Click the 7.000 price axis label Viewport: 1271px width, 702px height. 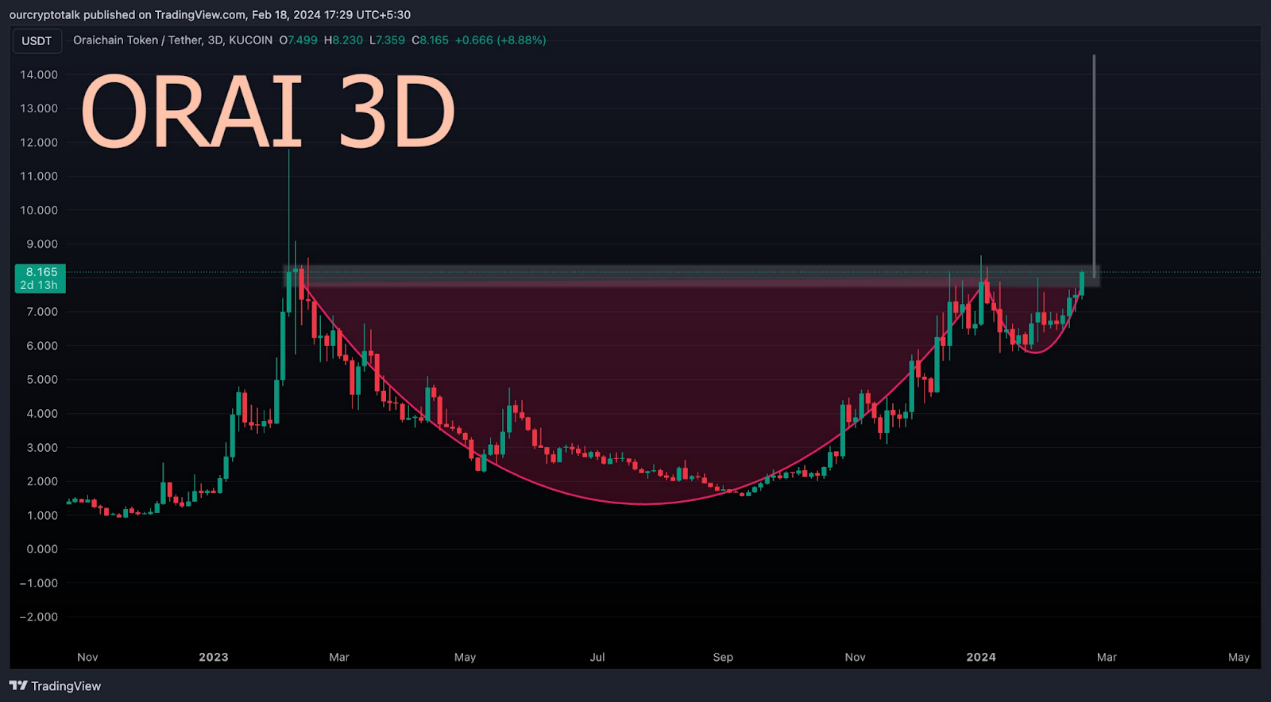(x=41, y=312)
